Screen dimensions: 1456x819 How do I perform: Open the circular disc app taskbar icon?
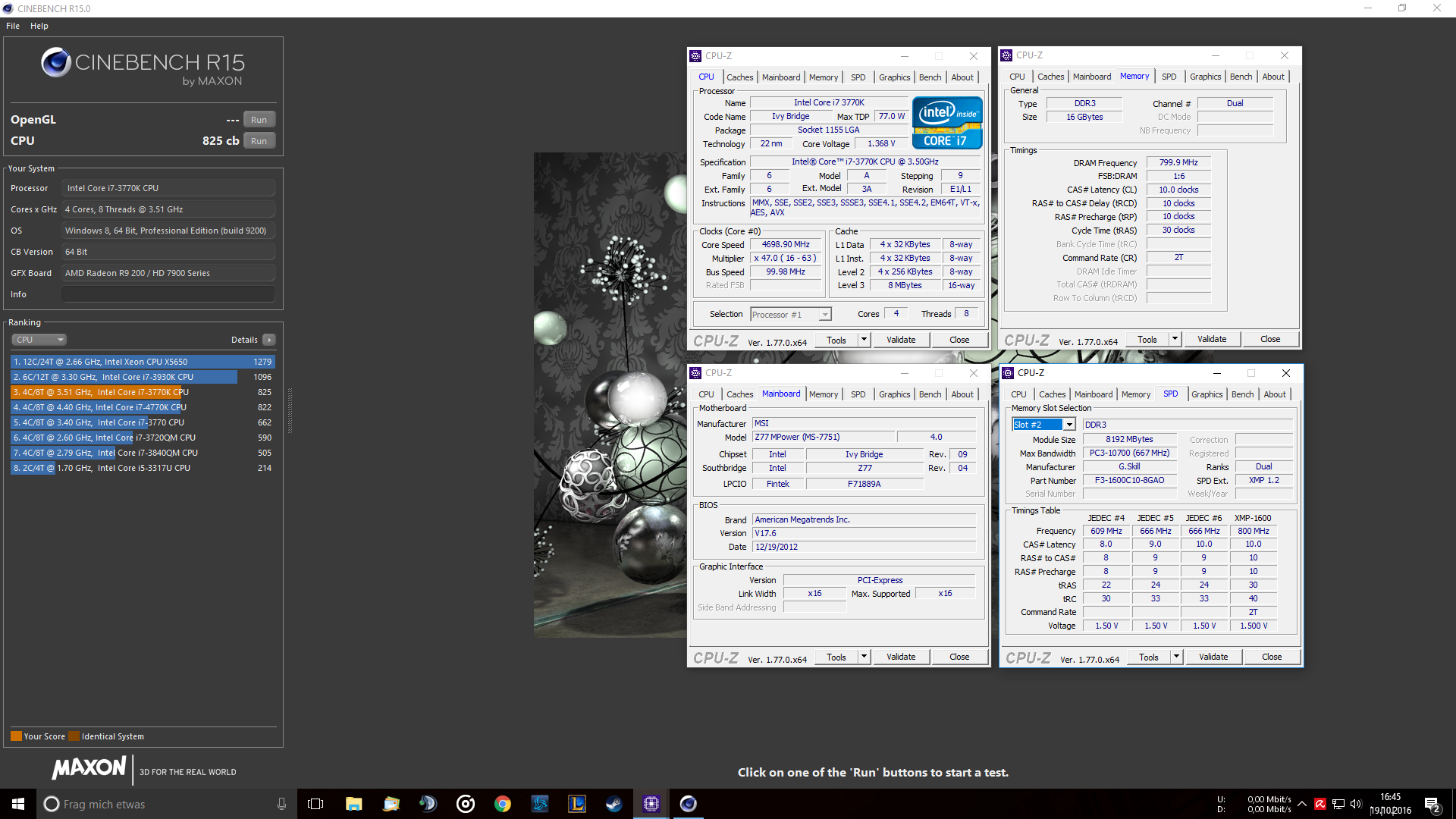pos(465,804)
